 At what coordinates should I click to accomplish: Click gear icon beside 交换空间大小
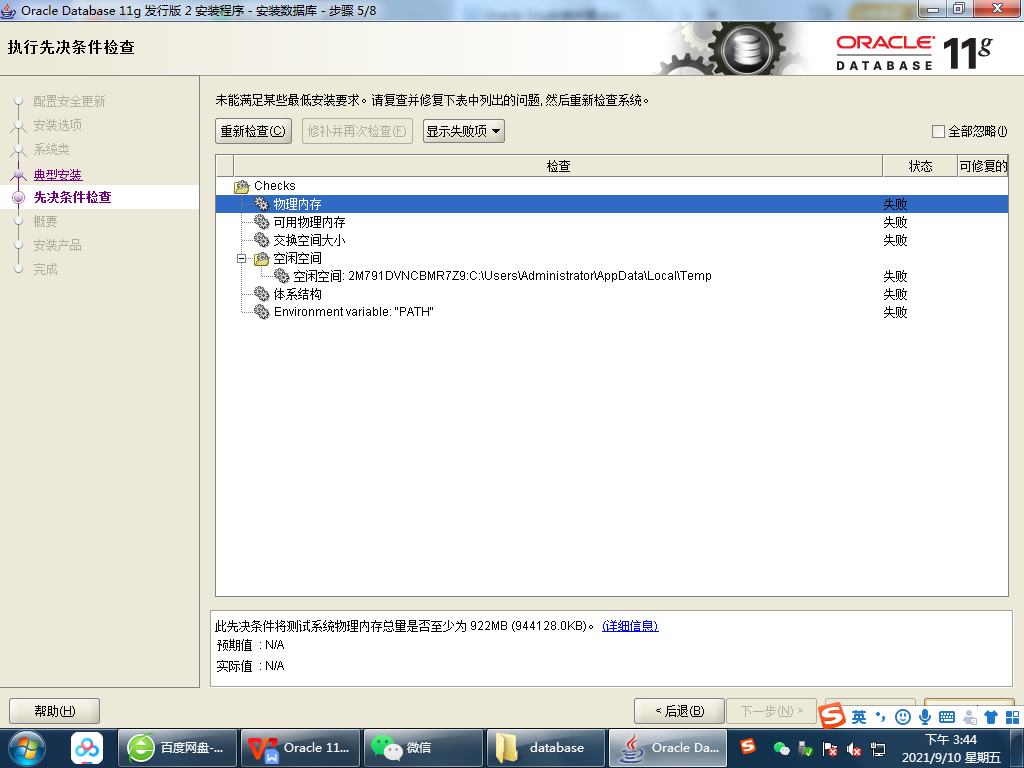click(x=261, y=240)
